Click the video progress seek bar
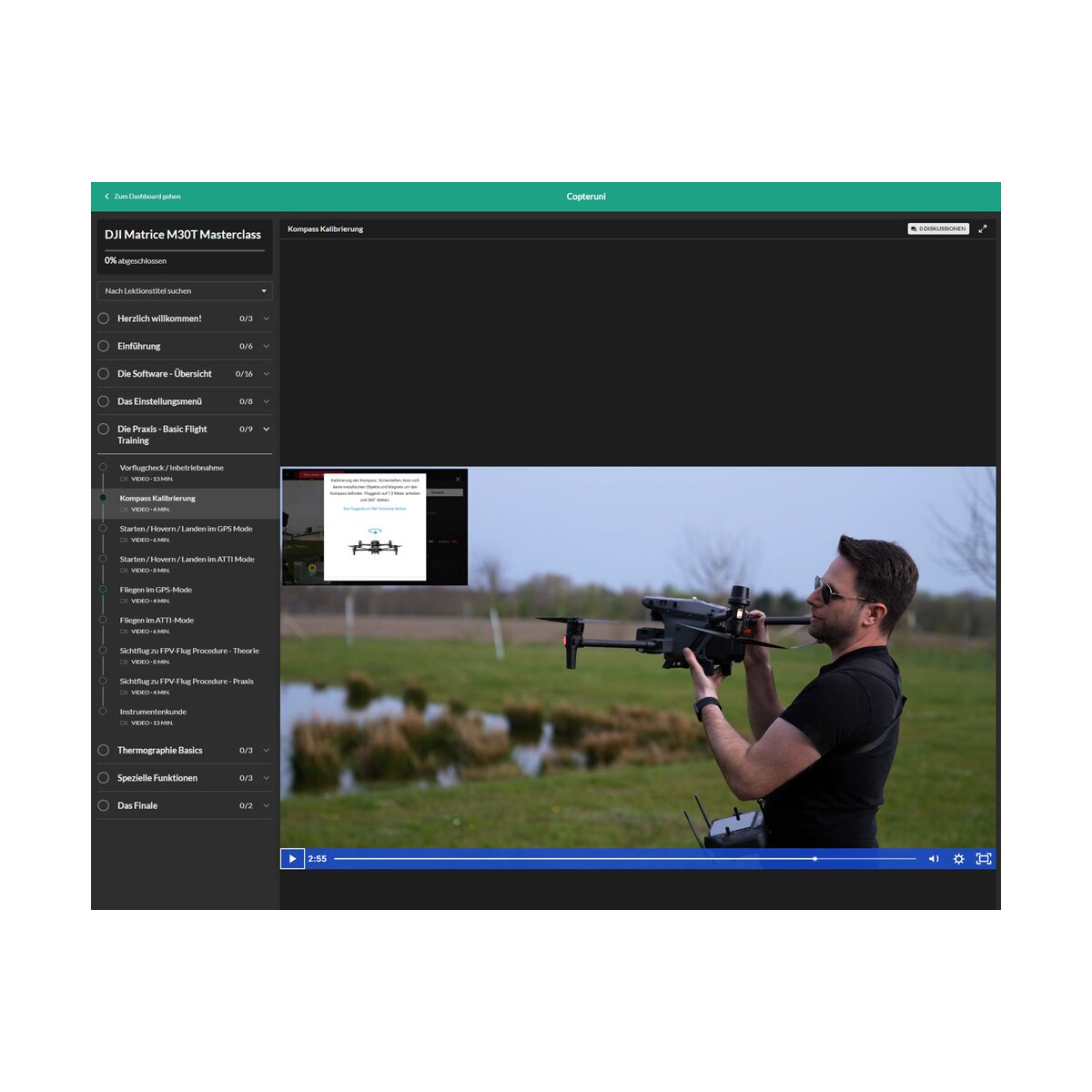 (x=624, y=859)
